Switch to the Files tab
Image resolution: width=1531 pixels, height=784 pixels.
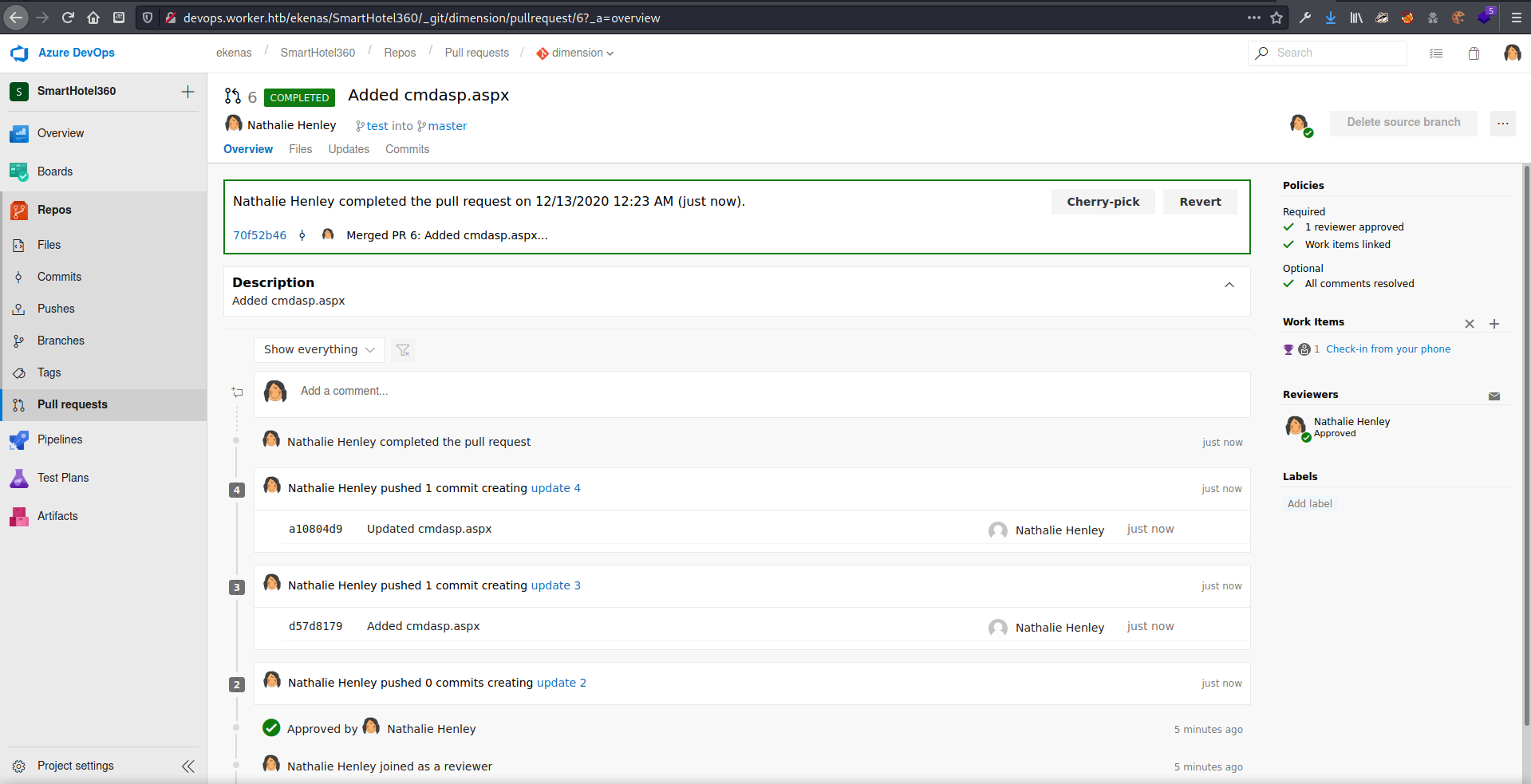301,149
